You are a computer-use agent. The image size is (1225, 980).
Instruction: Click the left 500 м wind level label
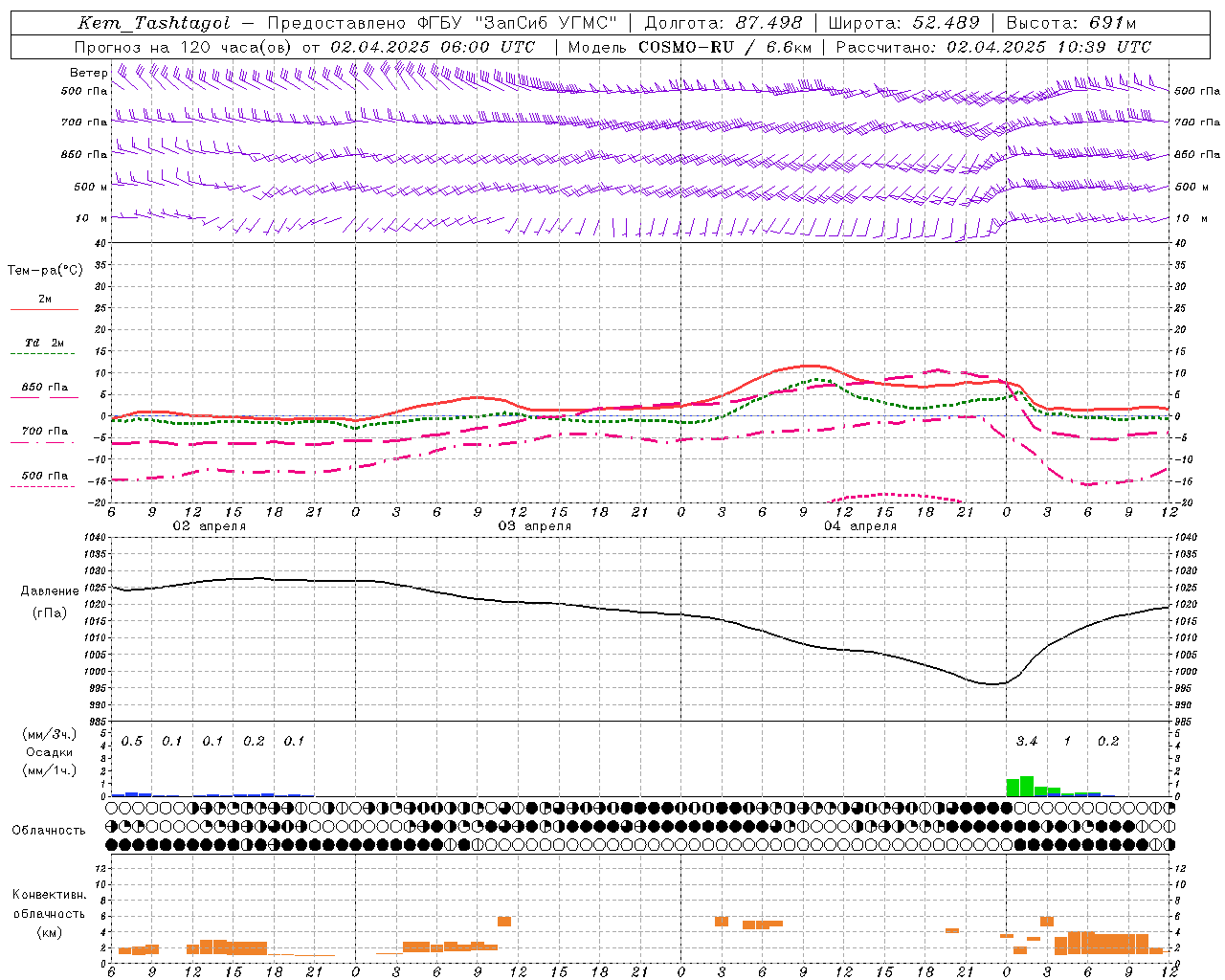click(91, 187)
